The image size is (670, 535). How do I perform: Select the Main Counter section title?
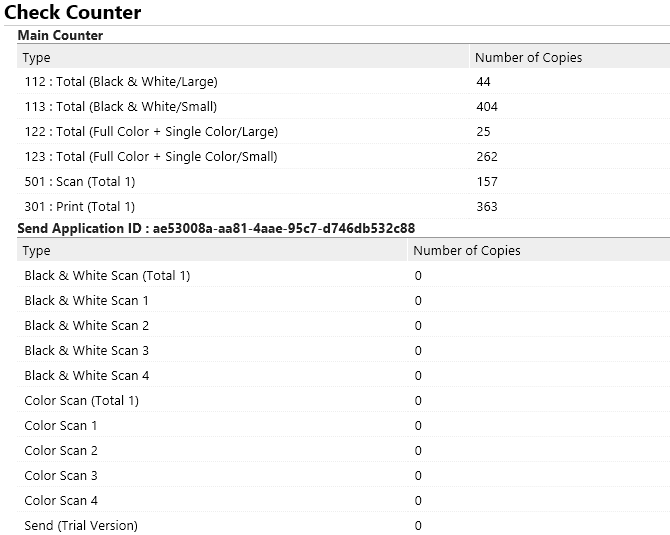61,36
